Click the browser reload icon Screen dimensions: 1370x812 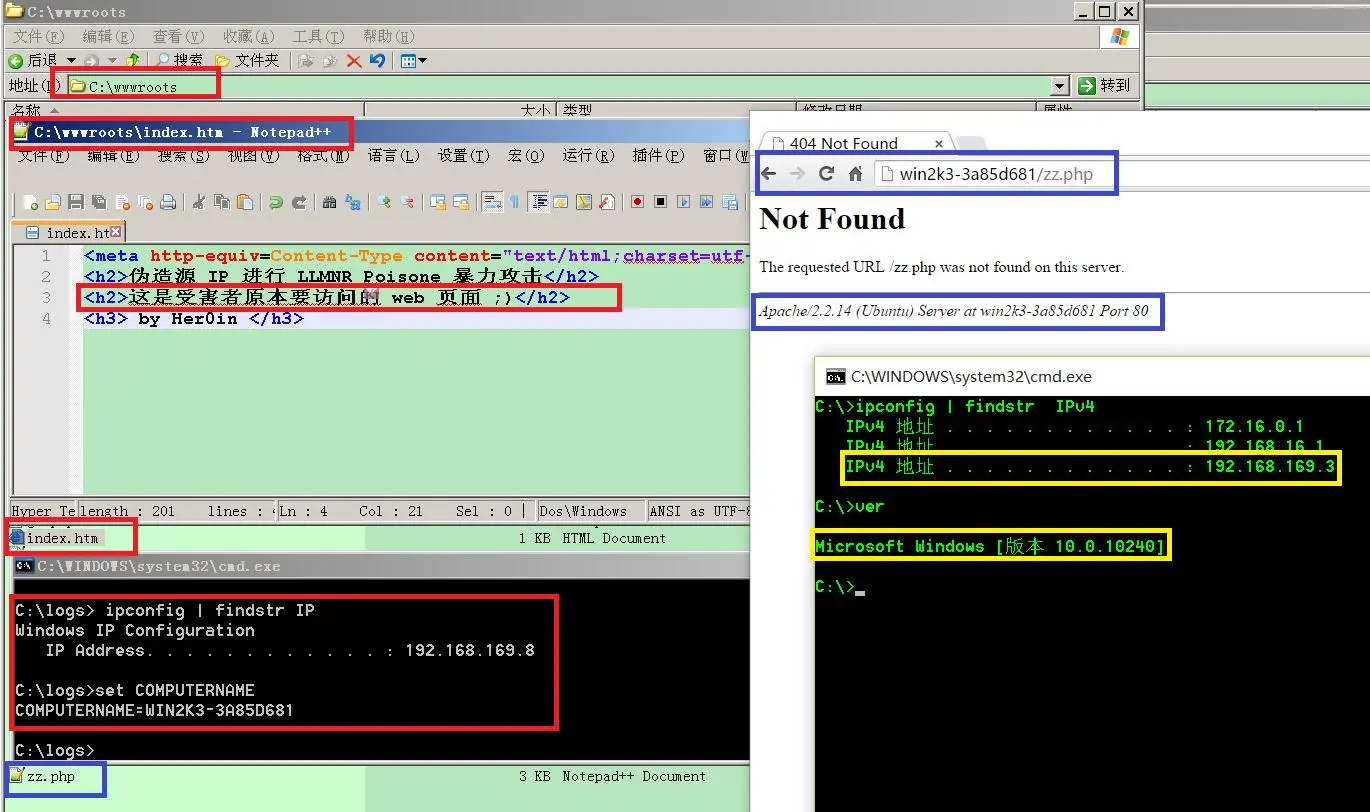tap(826, 174)
